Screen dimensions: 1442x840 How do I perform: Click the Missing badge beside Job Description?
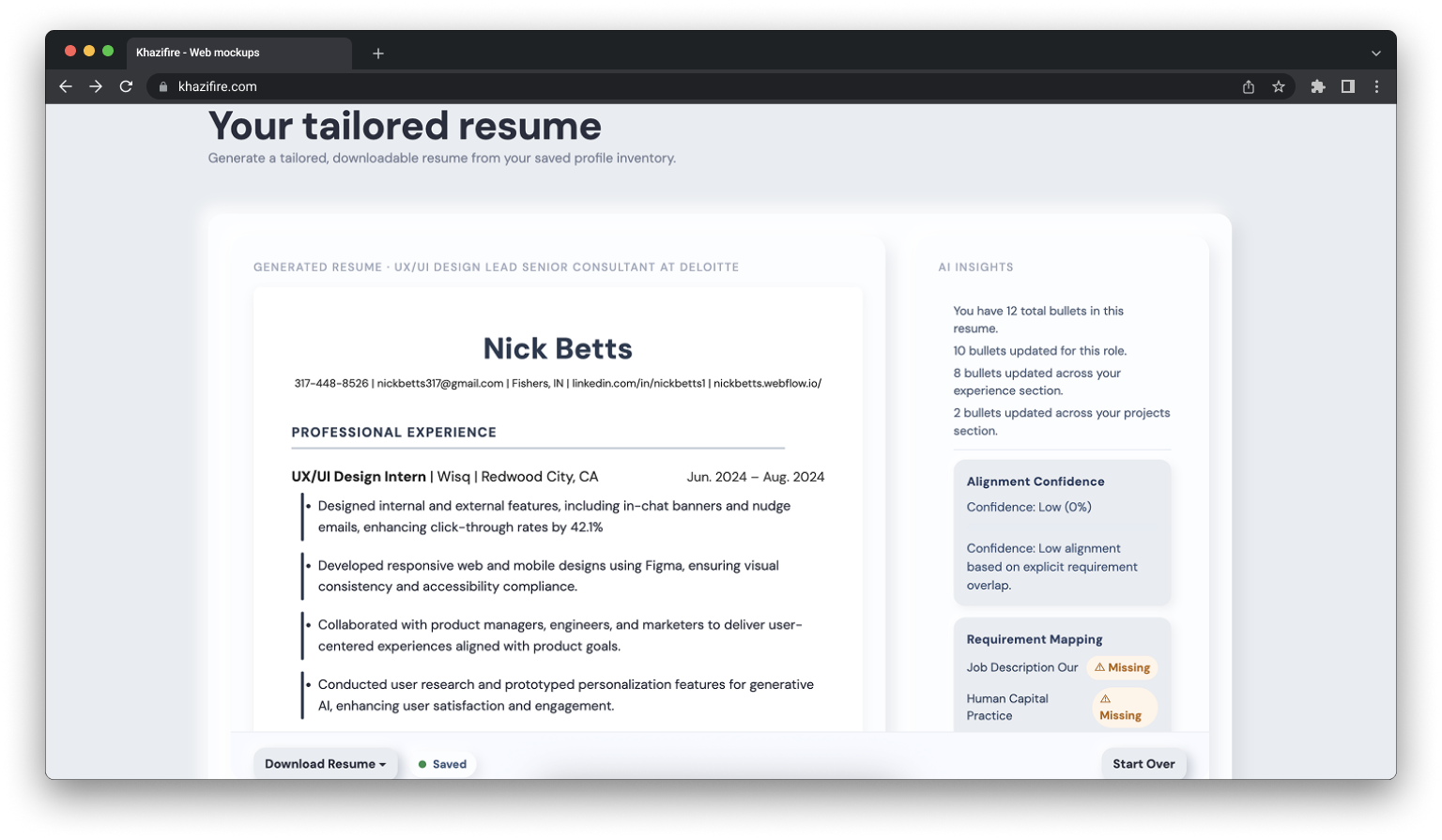pyautogui.click(x=1122, y=667)
